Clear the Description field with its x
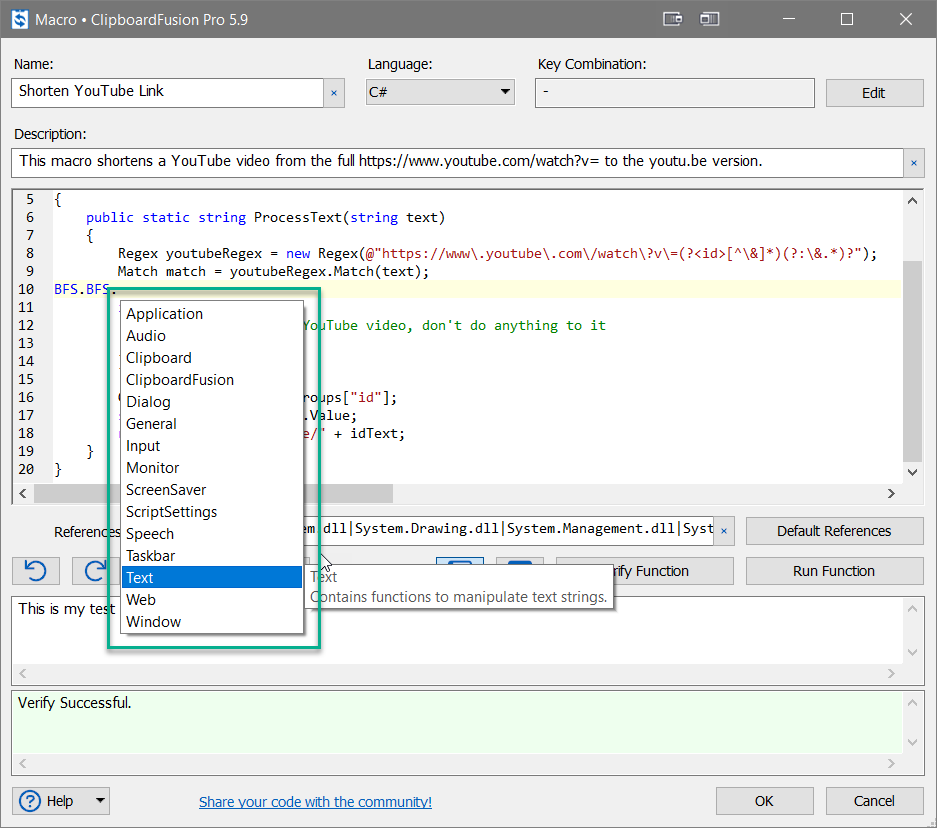The height and width of the screenshot is (828, 937). click(914, 163)
